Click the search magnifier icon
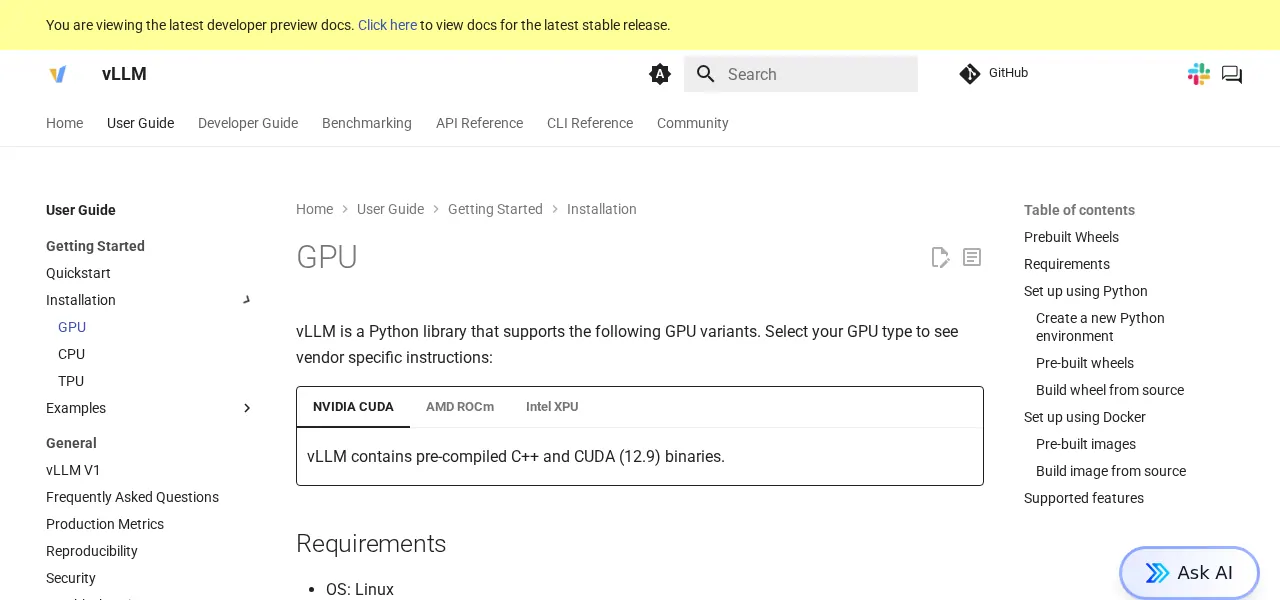 (706, 74)
